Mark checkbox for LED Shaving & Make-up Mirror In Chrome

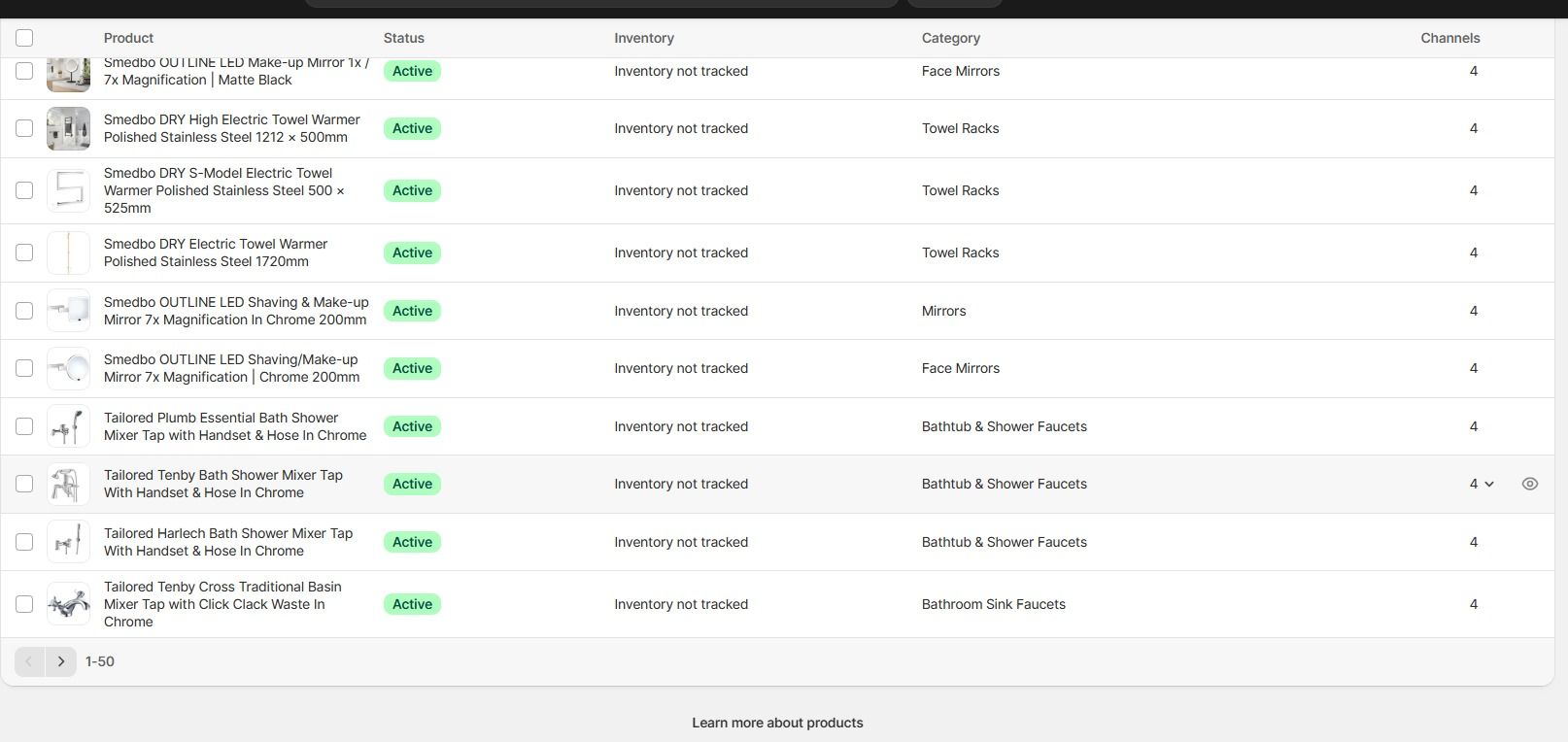pyautogui.click(x=24, y=311)
